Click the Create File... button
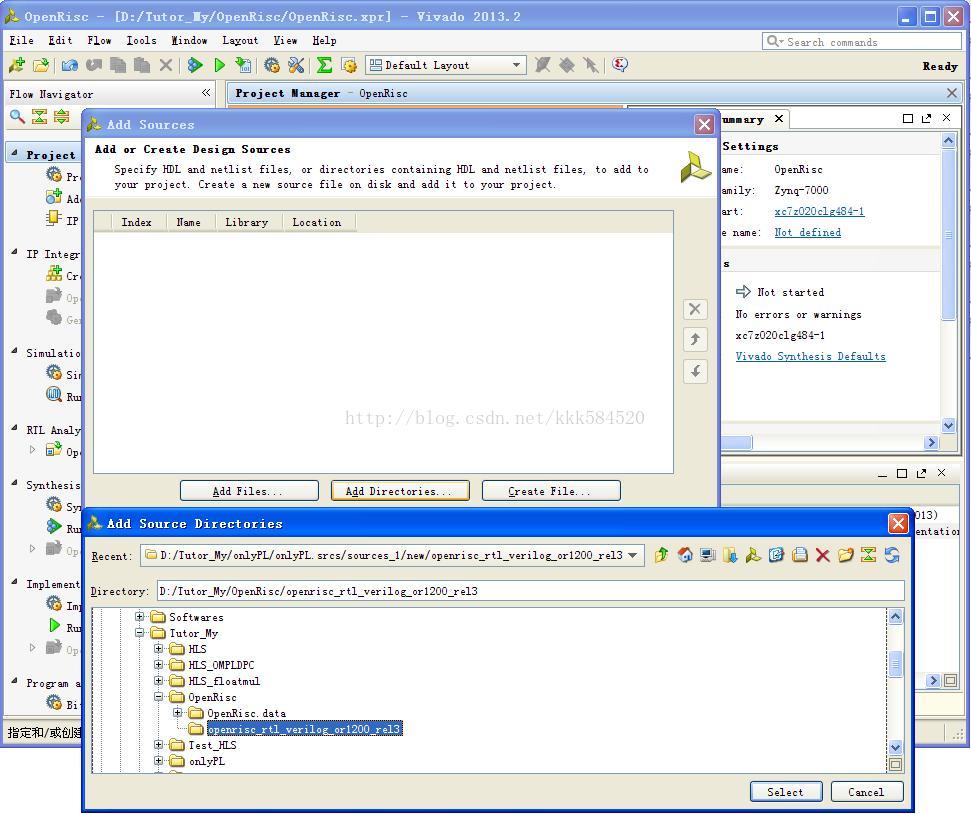 (x=551, y=491)
